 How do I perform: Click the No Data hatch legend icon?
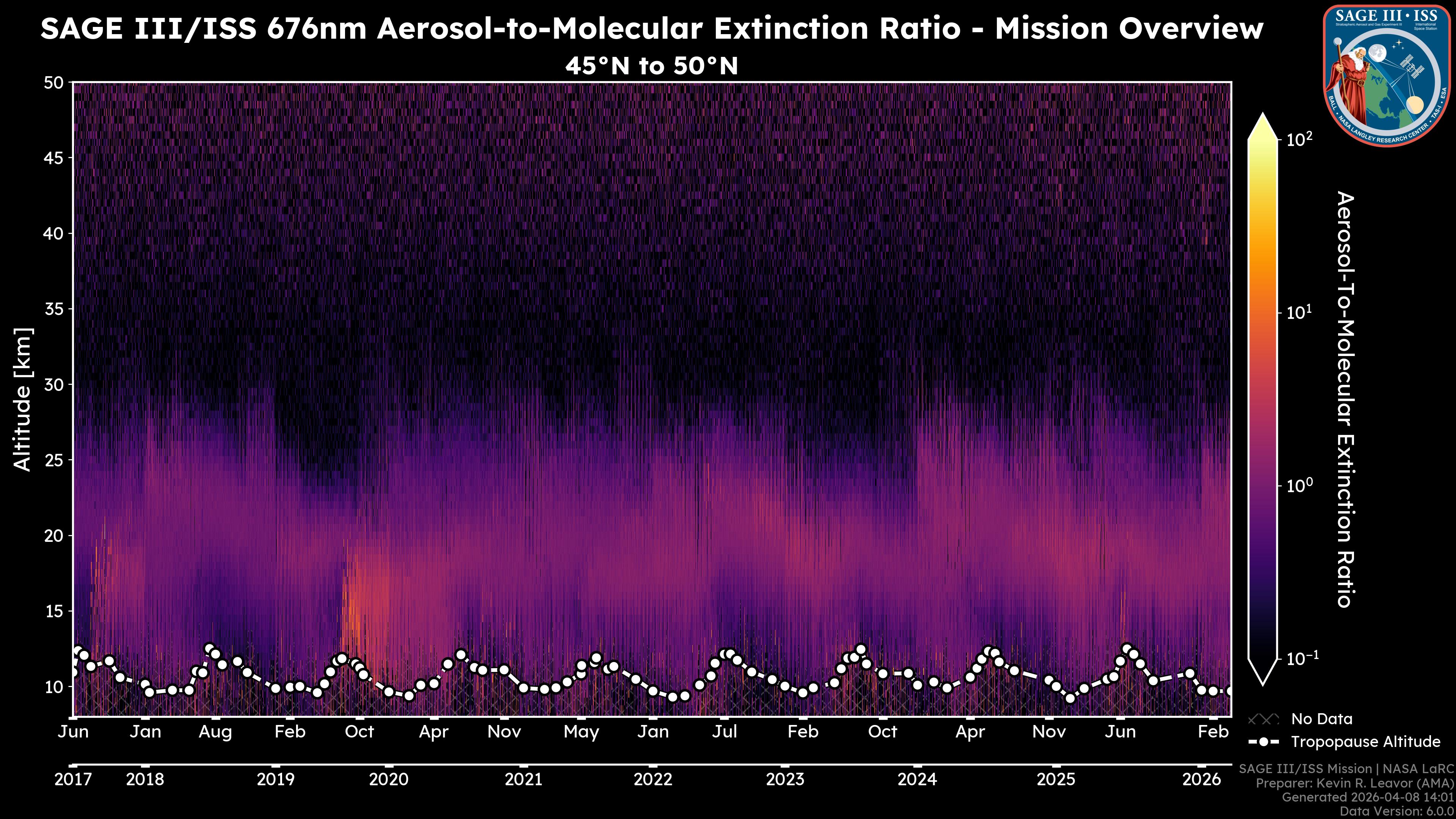click(1263, 719)
